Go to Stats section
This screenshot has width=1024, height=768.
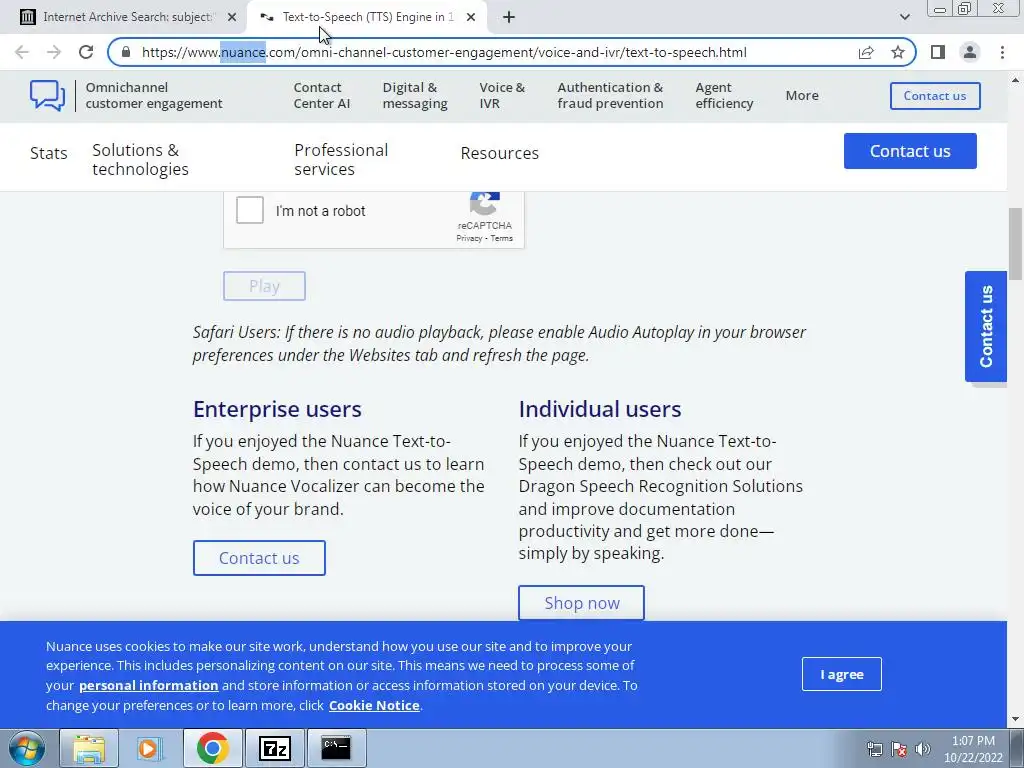point(48,153)
